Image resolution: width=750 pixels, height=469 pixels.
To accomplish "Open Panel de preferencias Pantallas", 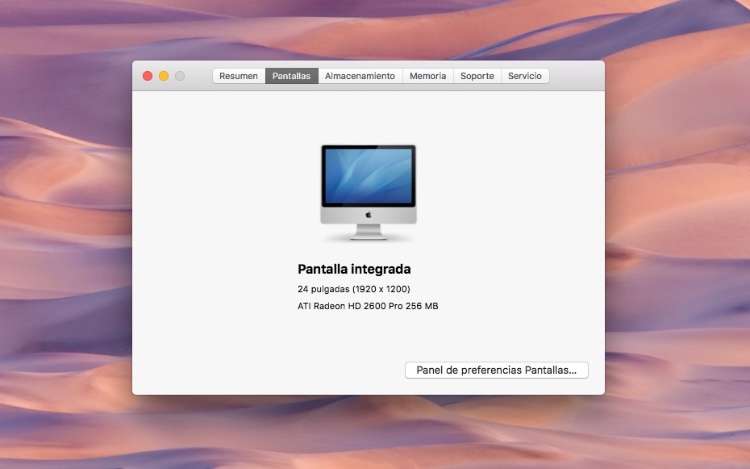I will click(x=496, y=370).
